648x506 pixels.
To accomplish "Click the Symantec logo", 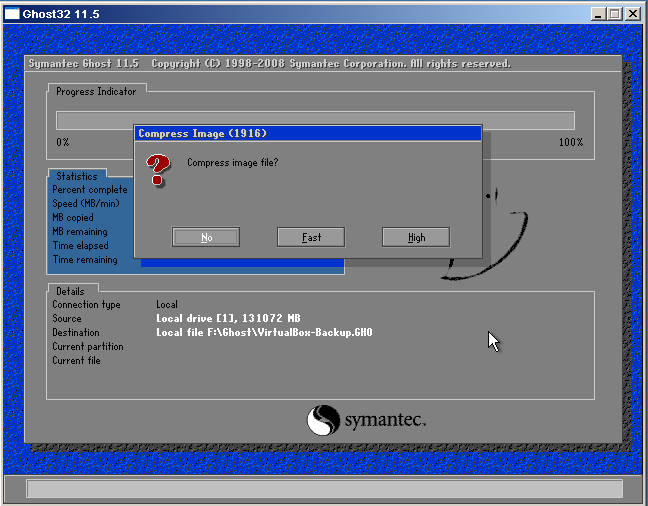I will [366, 420].
